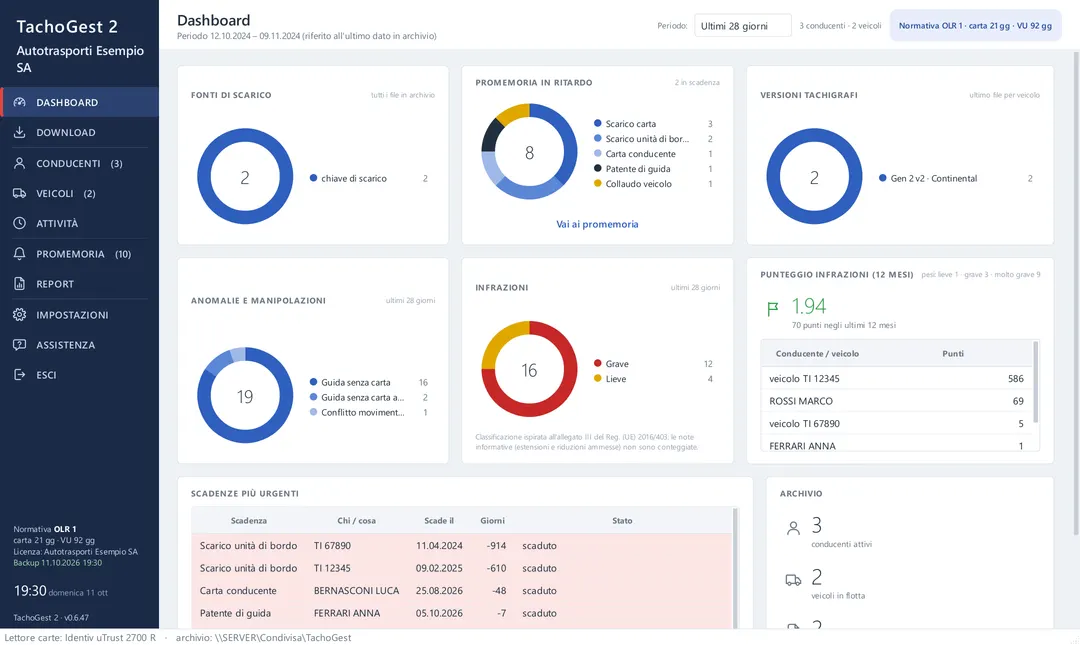This screenshot has width=1080, height=645.
Task: Click the 'Scarico carta' legend dot
Action: (598, 123)
